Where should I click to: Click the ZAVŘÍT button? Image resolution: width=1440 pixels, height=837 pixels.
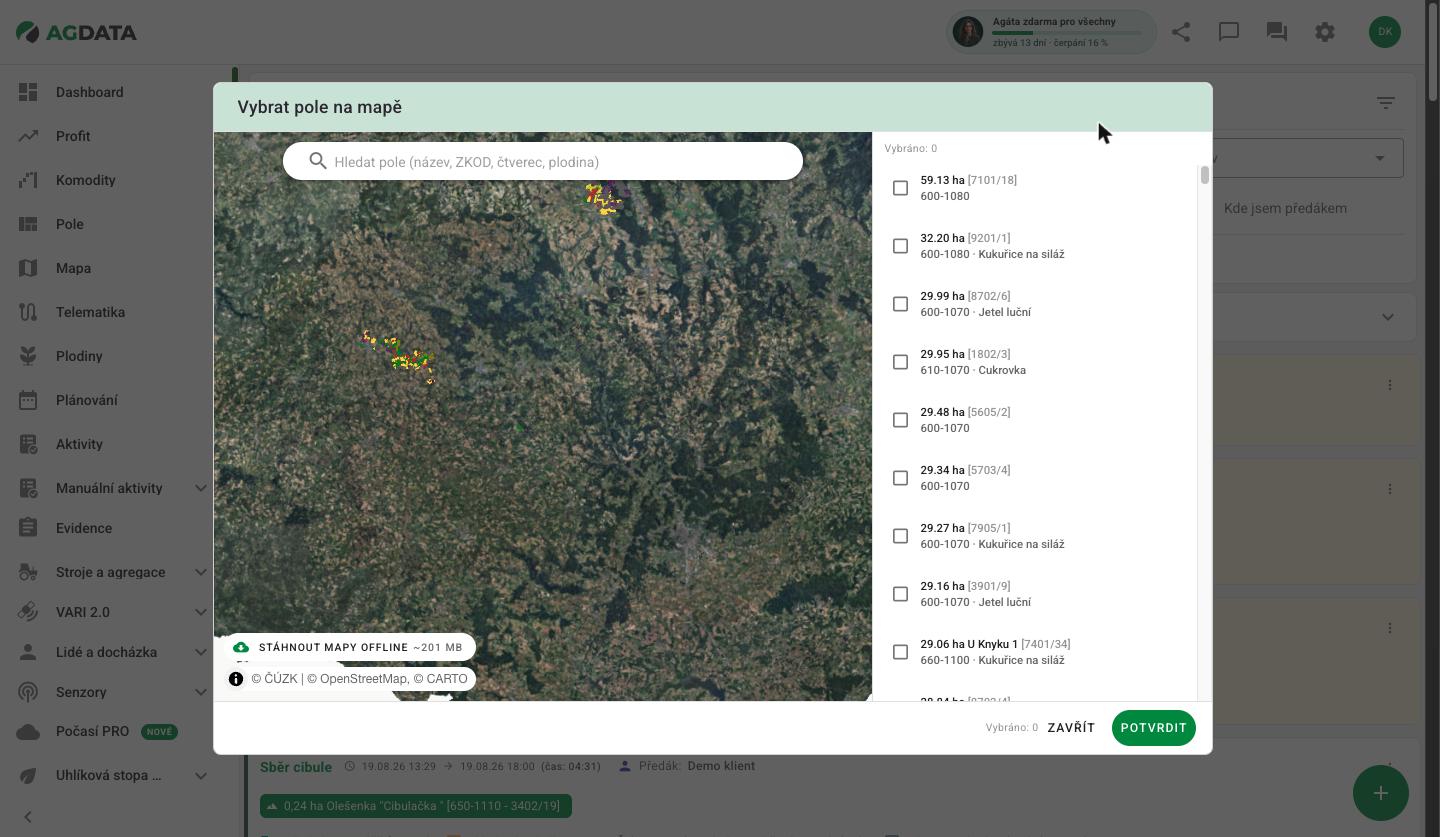click(1071, 728)
